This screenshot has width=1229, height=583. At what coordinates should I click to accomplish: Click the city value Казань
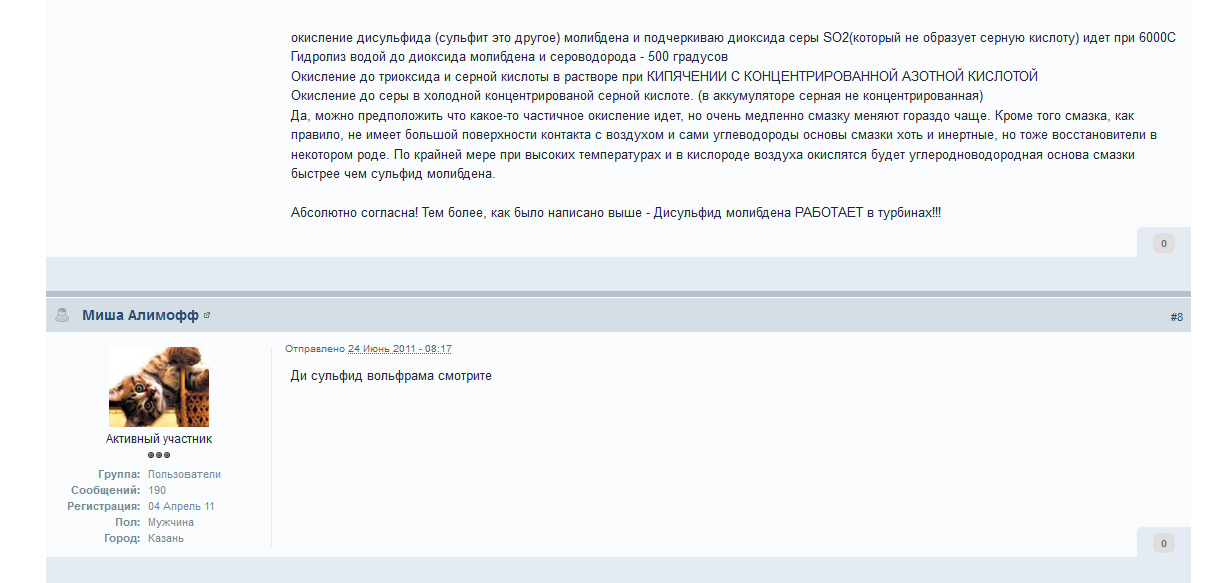166,538
